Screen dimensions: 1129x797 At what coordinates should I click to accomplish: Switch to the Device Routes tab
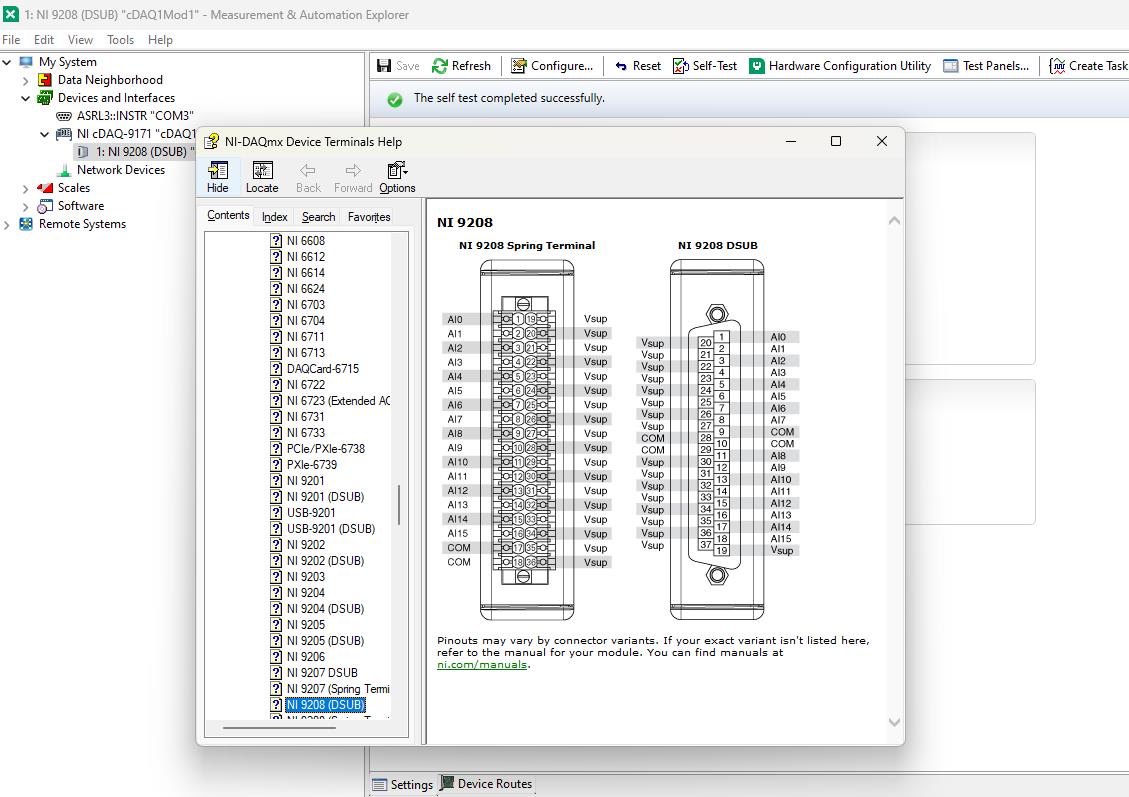coord(486,784)
